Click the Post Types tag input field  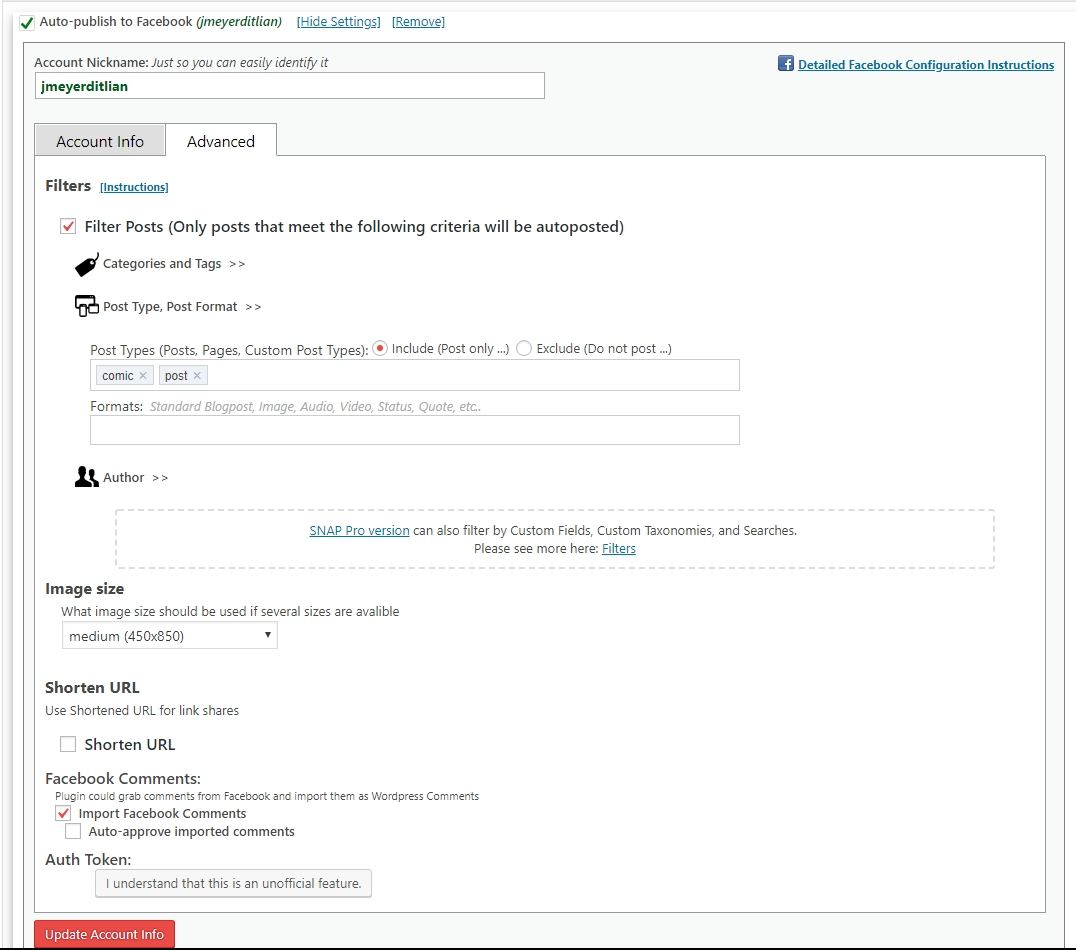[414, 375]
